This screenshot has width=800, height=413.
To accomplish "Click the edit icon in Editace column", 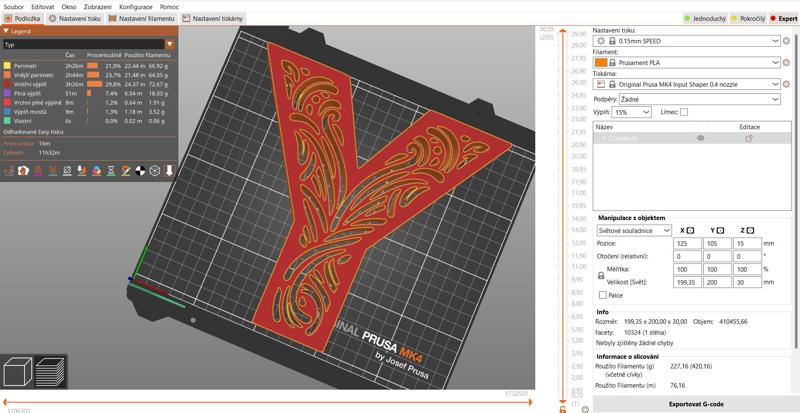I will pyautogui.click(x=749, y=138).
